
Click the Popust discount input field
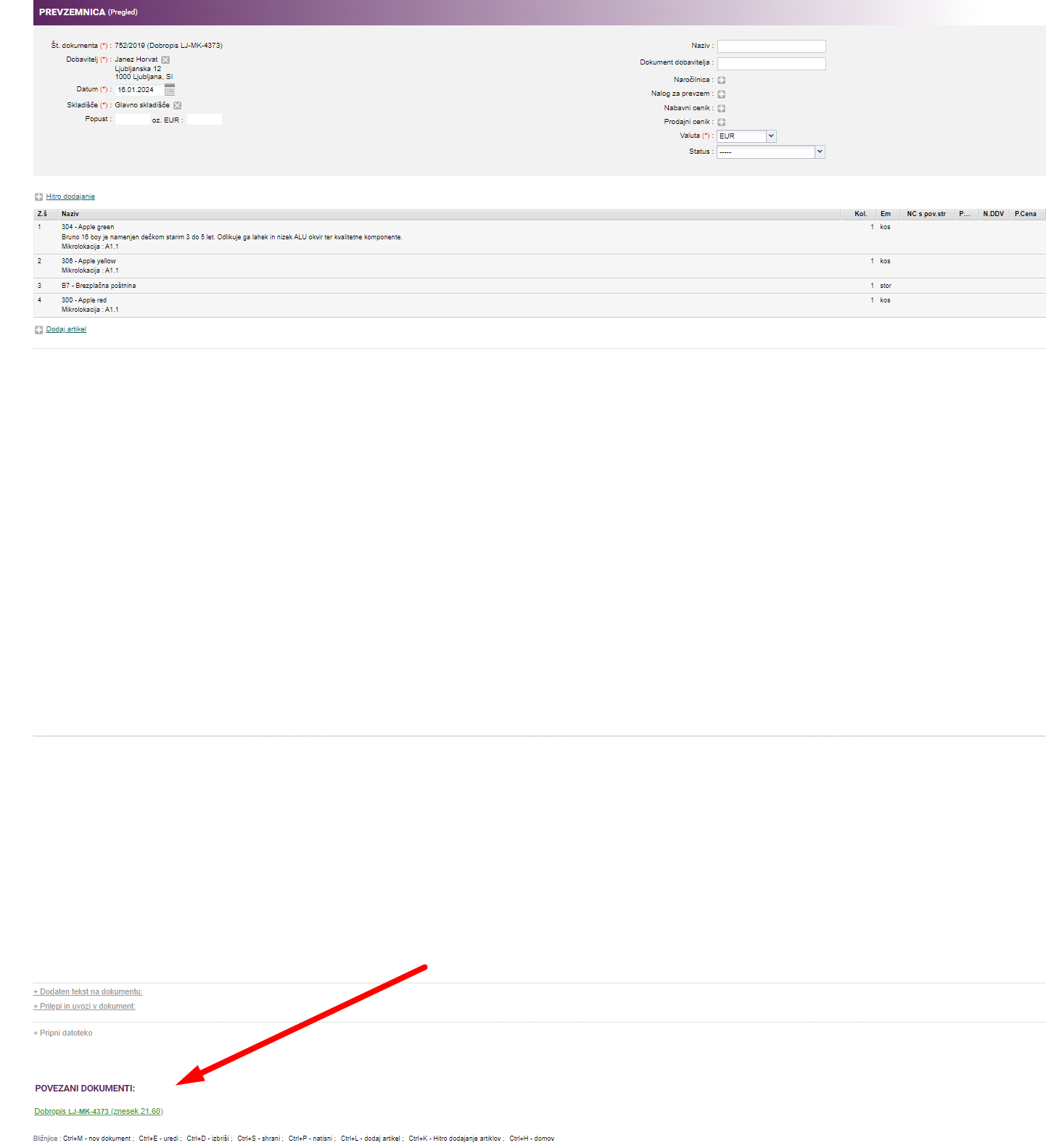[132, 120]
